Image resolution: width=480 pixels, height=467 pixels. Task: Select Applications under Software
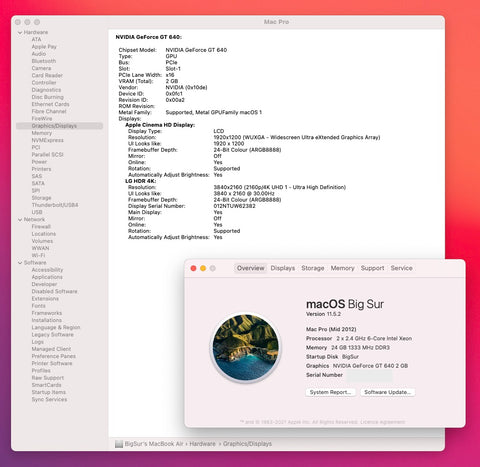[47, 277]
